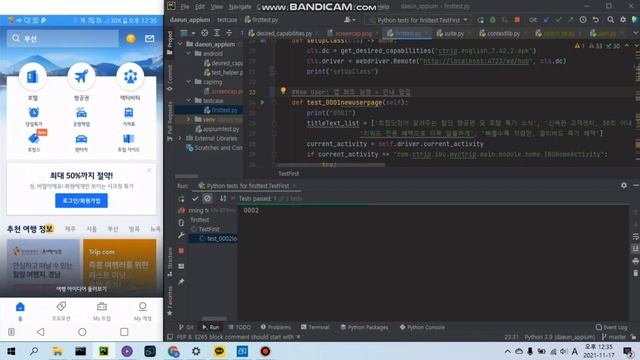The height and width of the screenshot is (360, 640).
Task: Tap the promotions tag tab in phone app
Action: [61, 311]
